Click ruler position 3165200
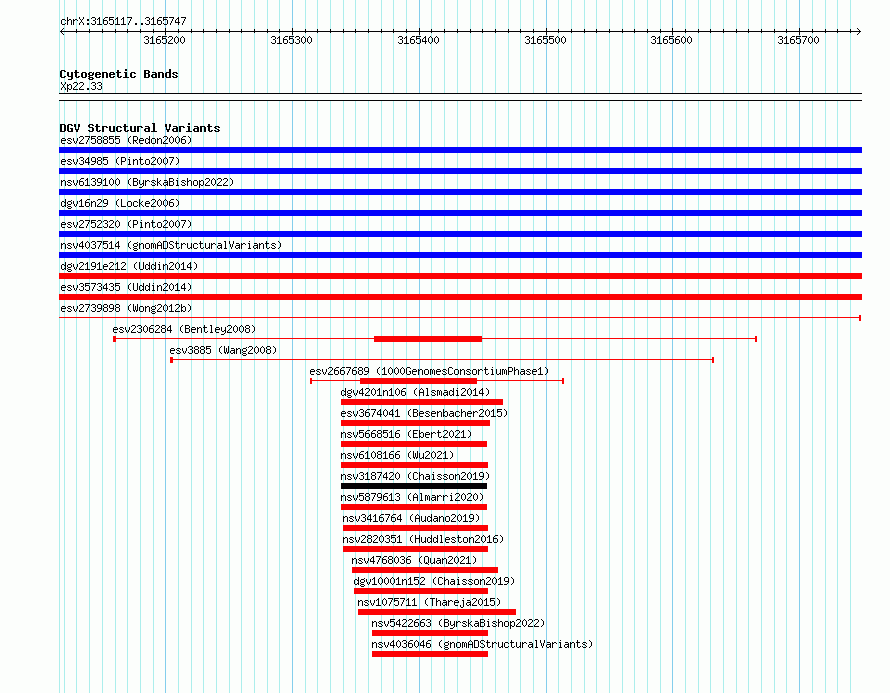 click(165, 40)
